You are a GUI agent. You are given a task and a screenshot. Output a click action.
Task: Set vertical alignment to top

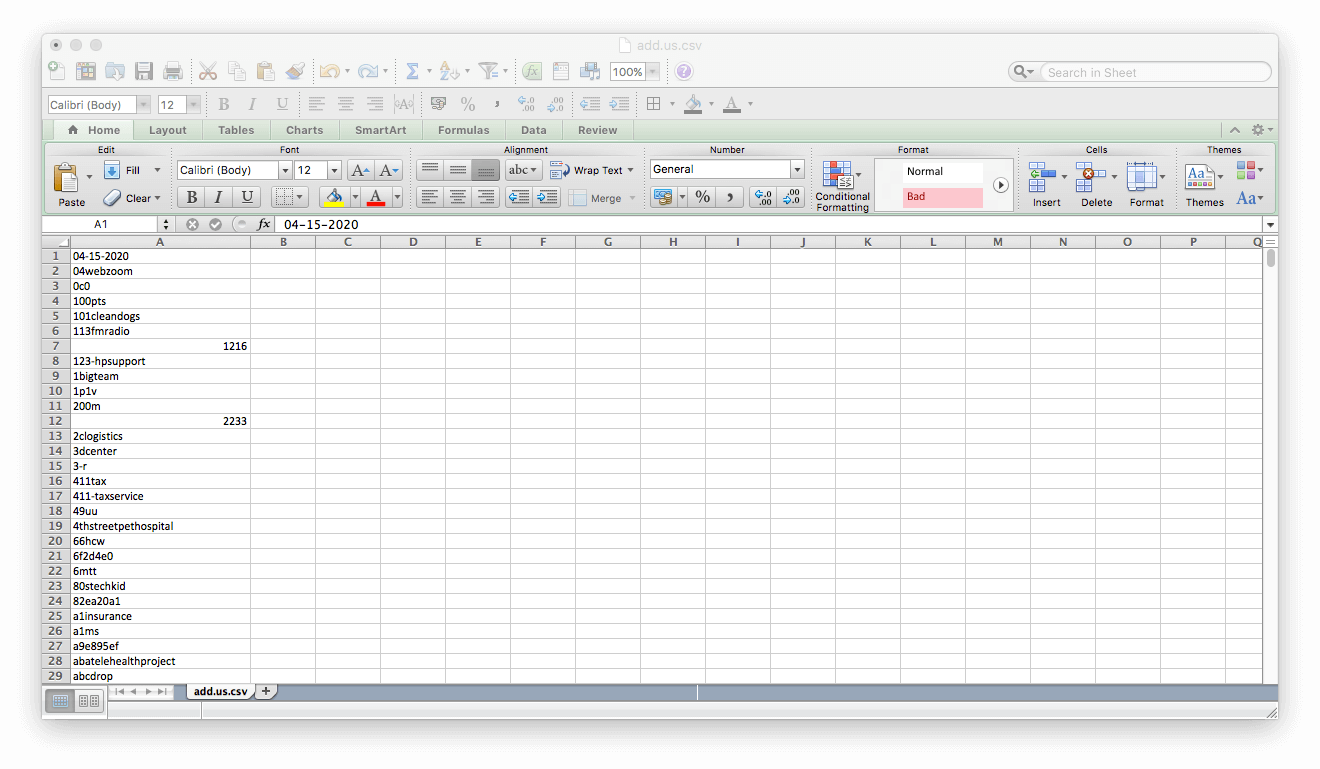pyautogui.click(x=430, y=170)
